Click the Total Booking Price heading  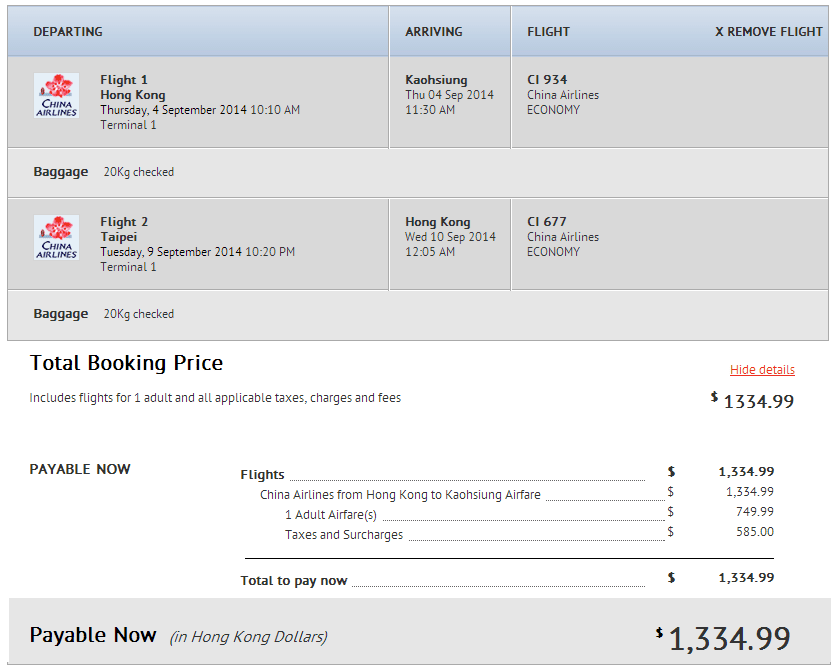[x=126, y=363]
